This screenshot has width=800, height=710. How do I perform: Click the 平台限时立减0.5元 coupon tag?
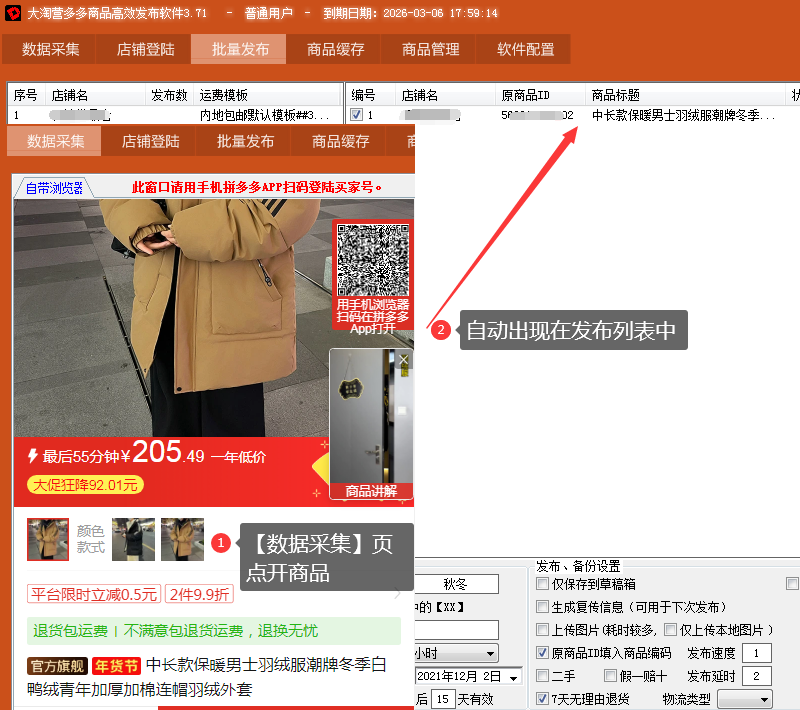coord(95,594)
